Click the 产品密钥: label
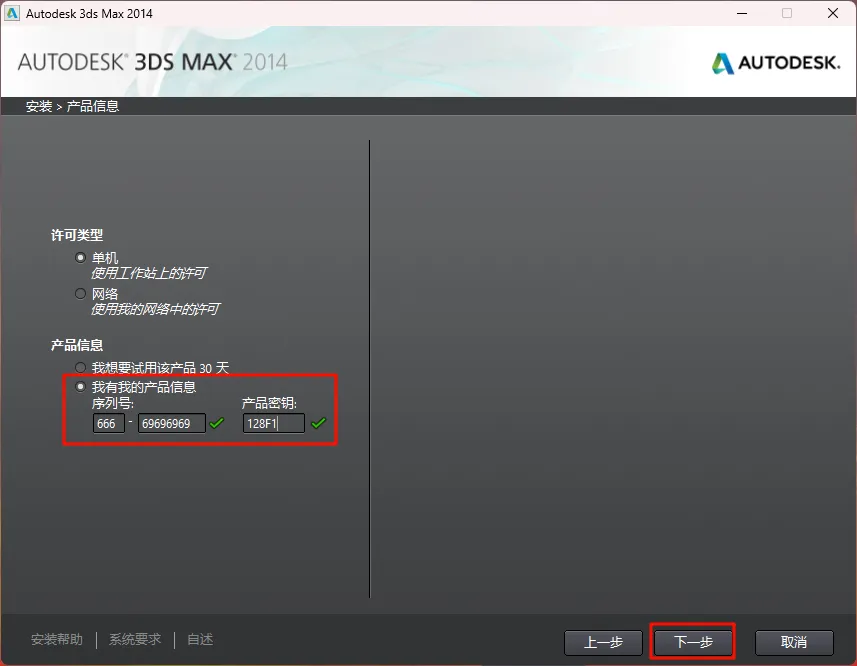Image resolution: width=857 pixels, height=666 pixels. pyautogui.click(x=269, y=403)
